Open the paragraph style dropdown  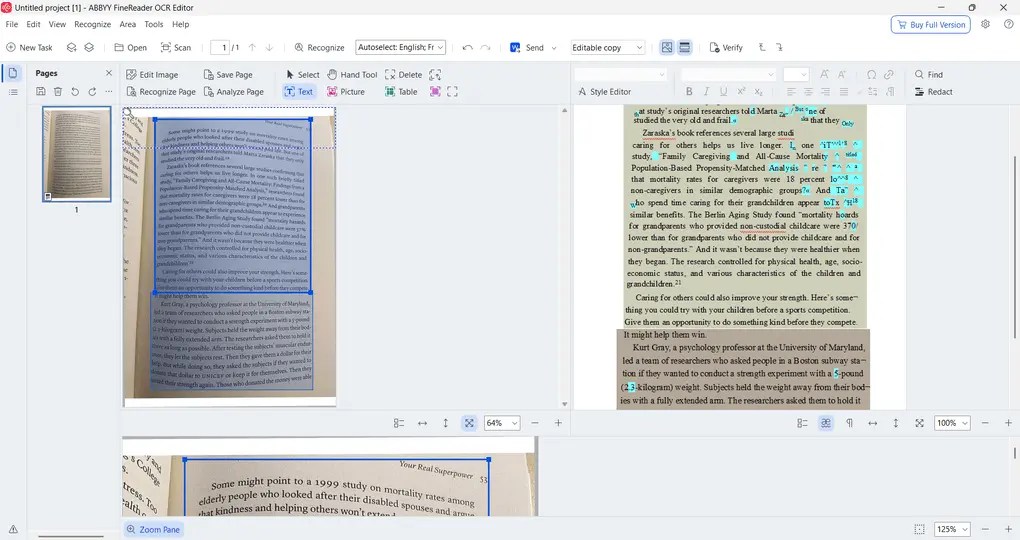tap(620, 75)
